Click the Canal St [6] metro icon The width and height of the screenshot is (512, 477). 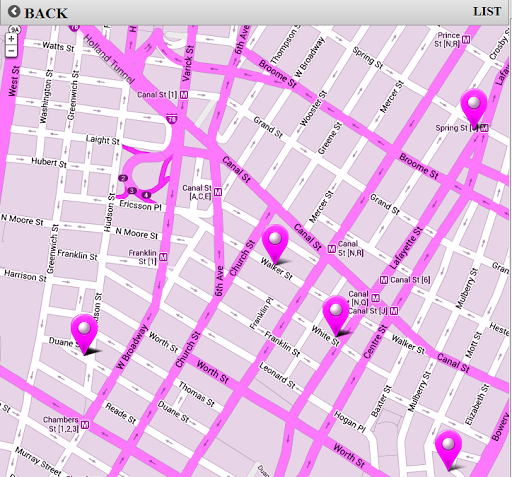pos(384,280)
